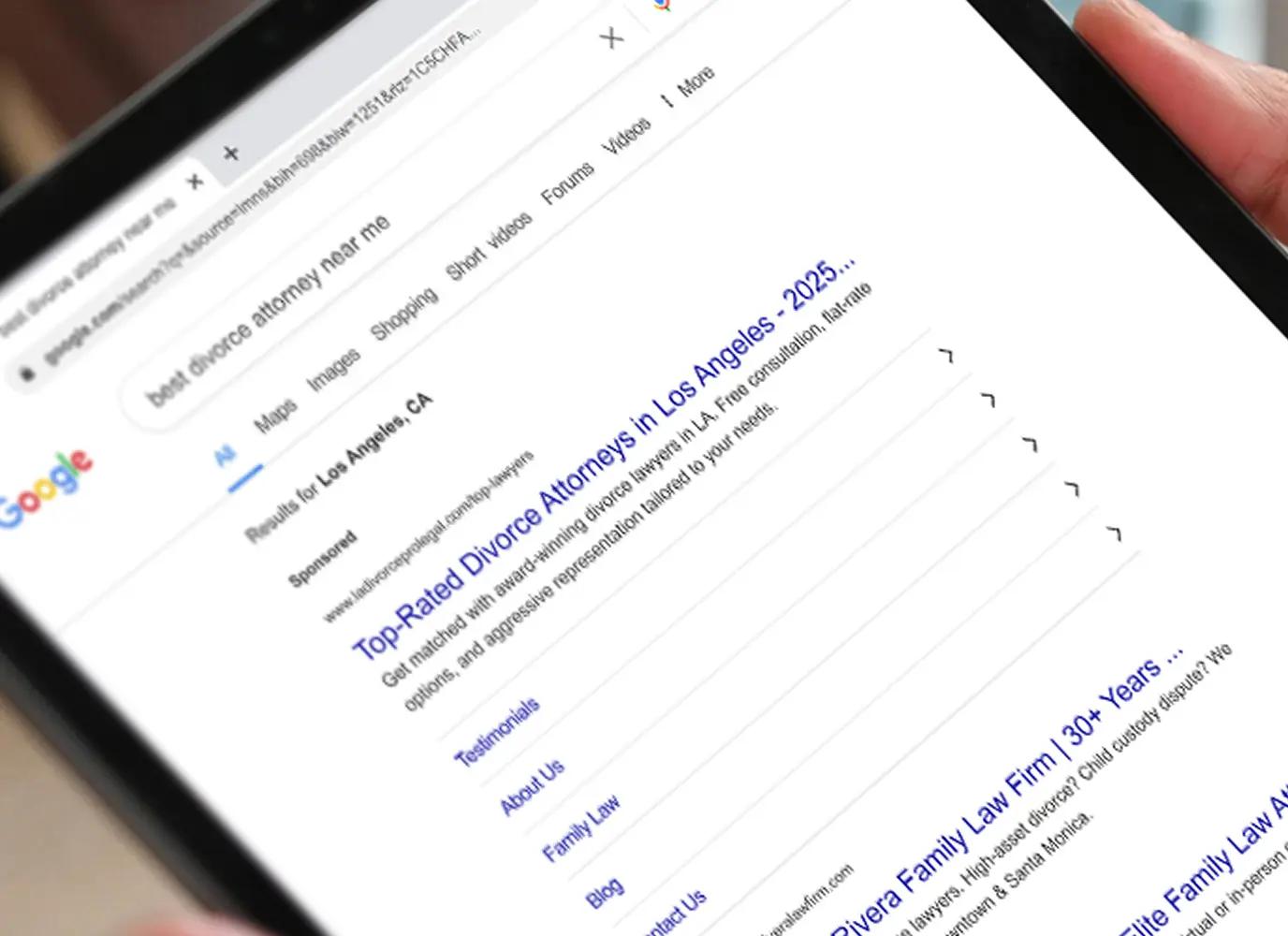Switch to the Images results tab

(333, 371)
